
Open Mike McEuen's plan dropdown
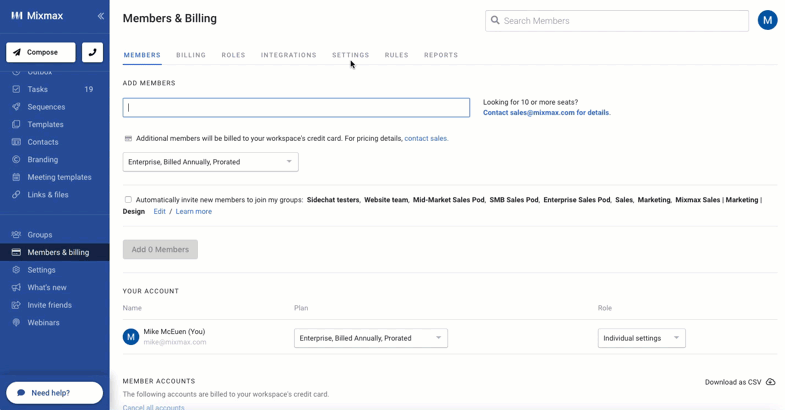coord(370,338)
